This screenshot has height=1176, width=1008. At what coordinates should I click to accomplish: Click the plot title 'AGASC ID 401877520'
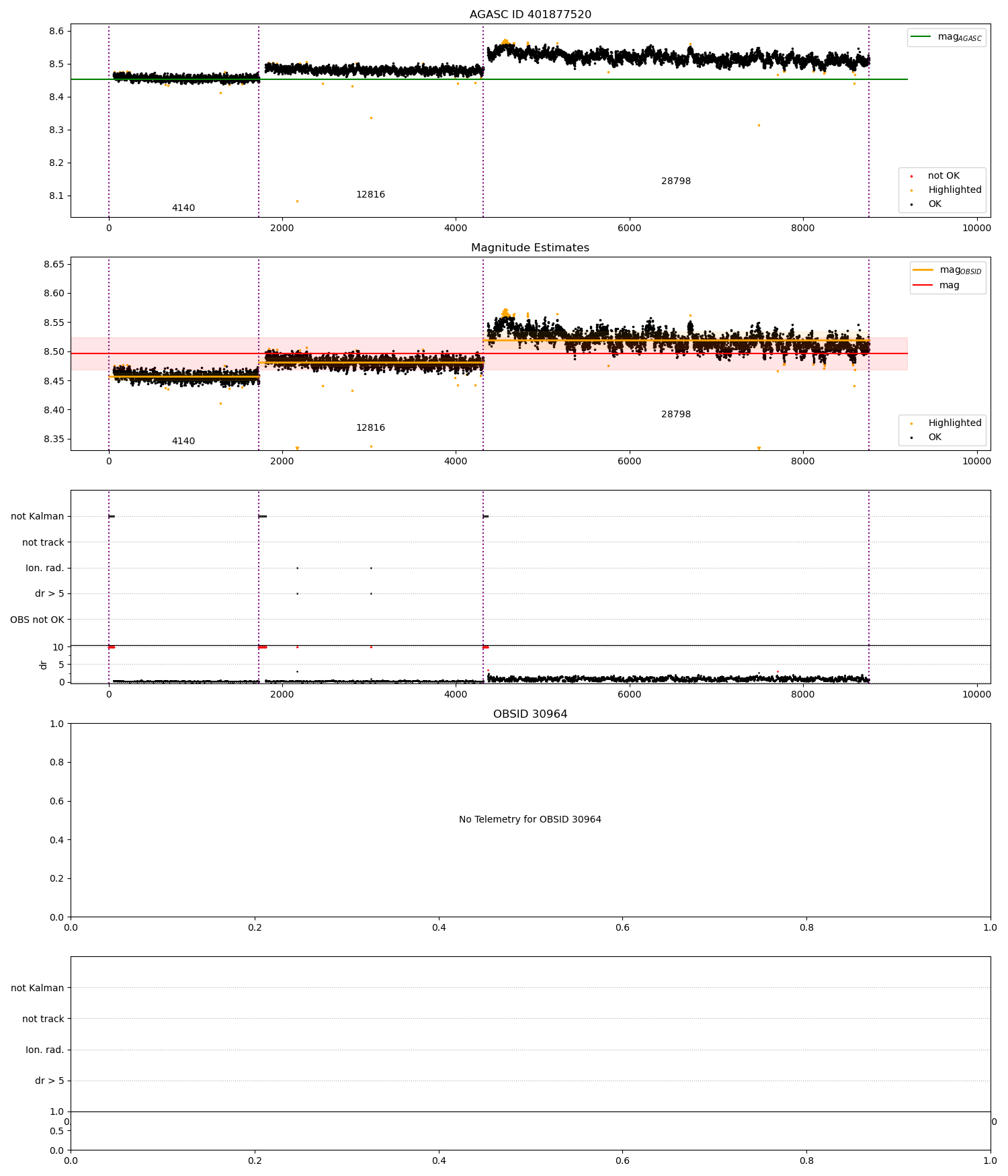pos(530,15)
